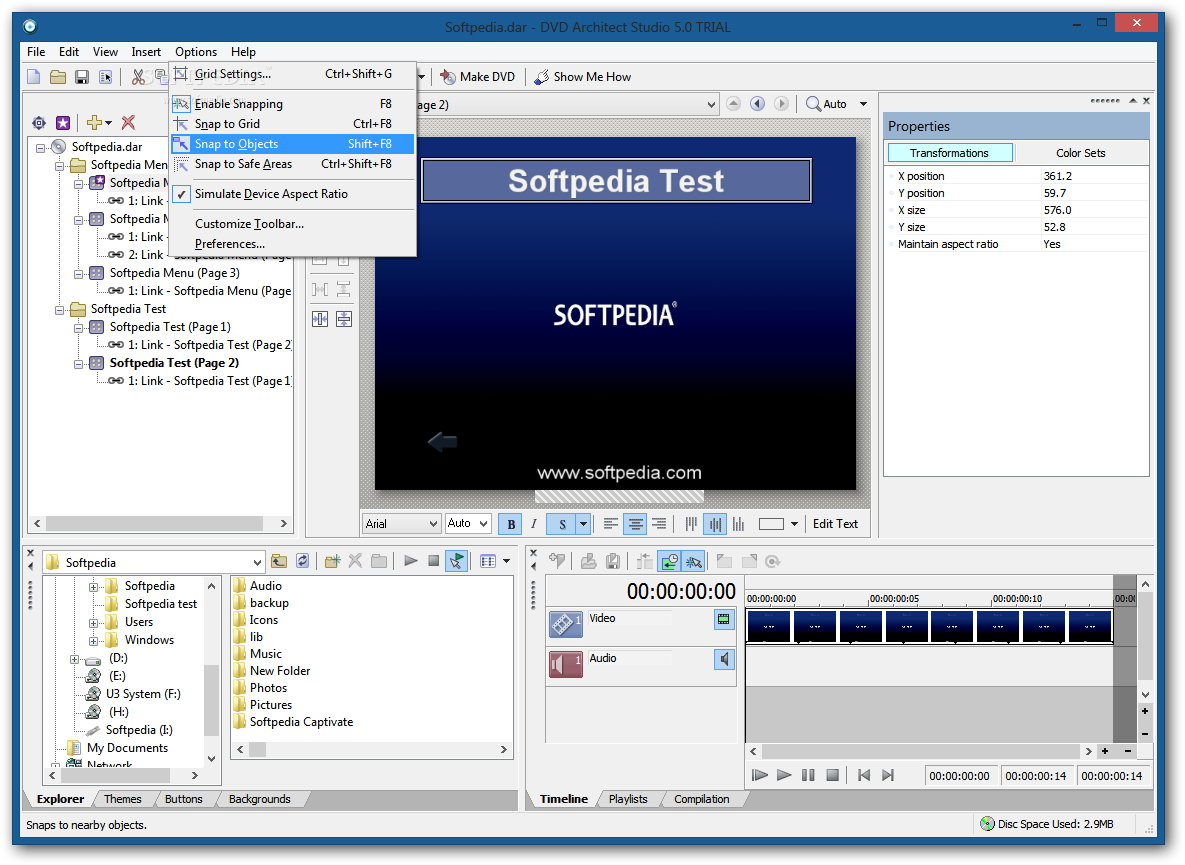Open Preferences from Options menu
The image size is (1185, 865).
(x=292, y=244)
